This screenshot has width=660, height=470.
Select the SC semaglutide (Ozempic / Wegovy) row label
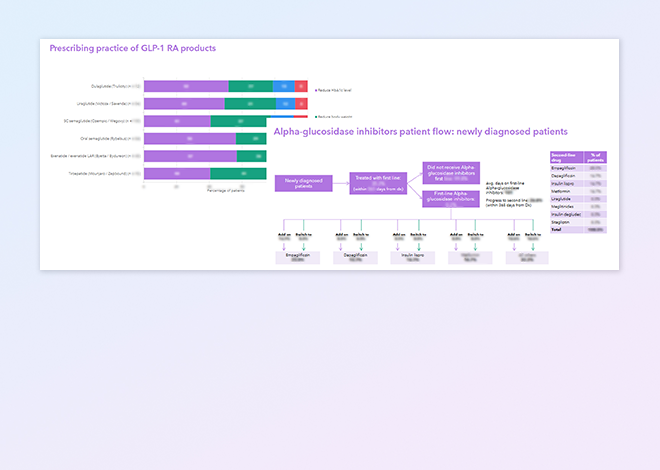coord(102,121)
